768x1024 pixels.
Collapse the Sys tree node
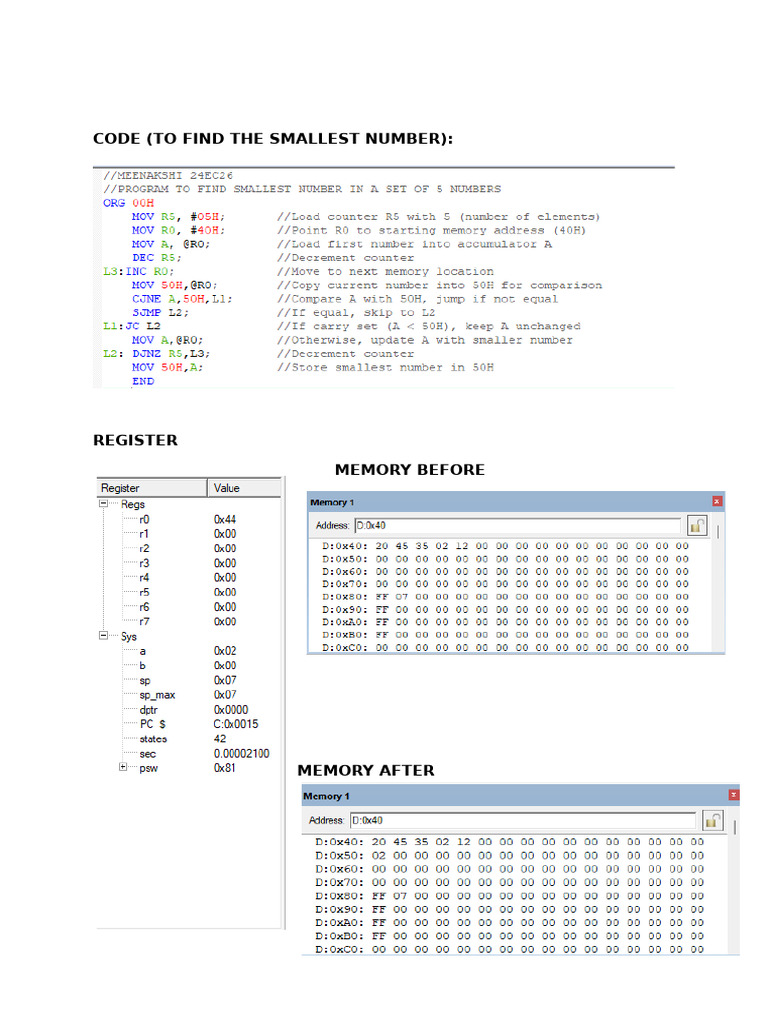pos(103,635)
